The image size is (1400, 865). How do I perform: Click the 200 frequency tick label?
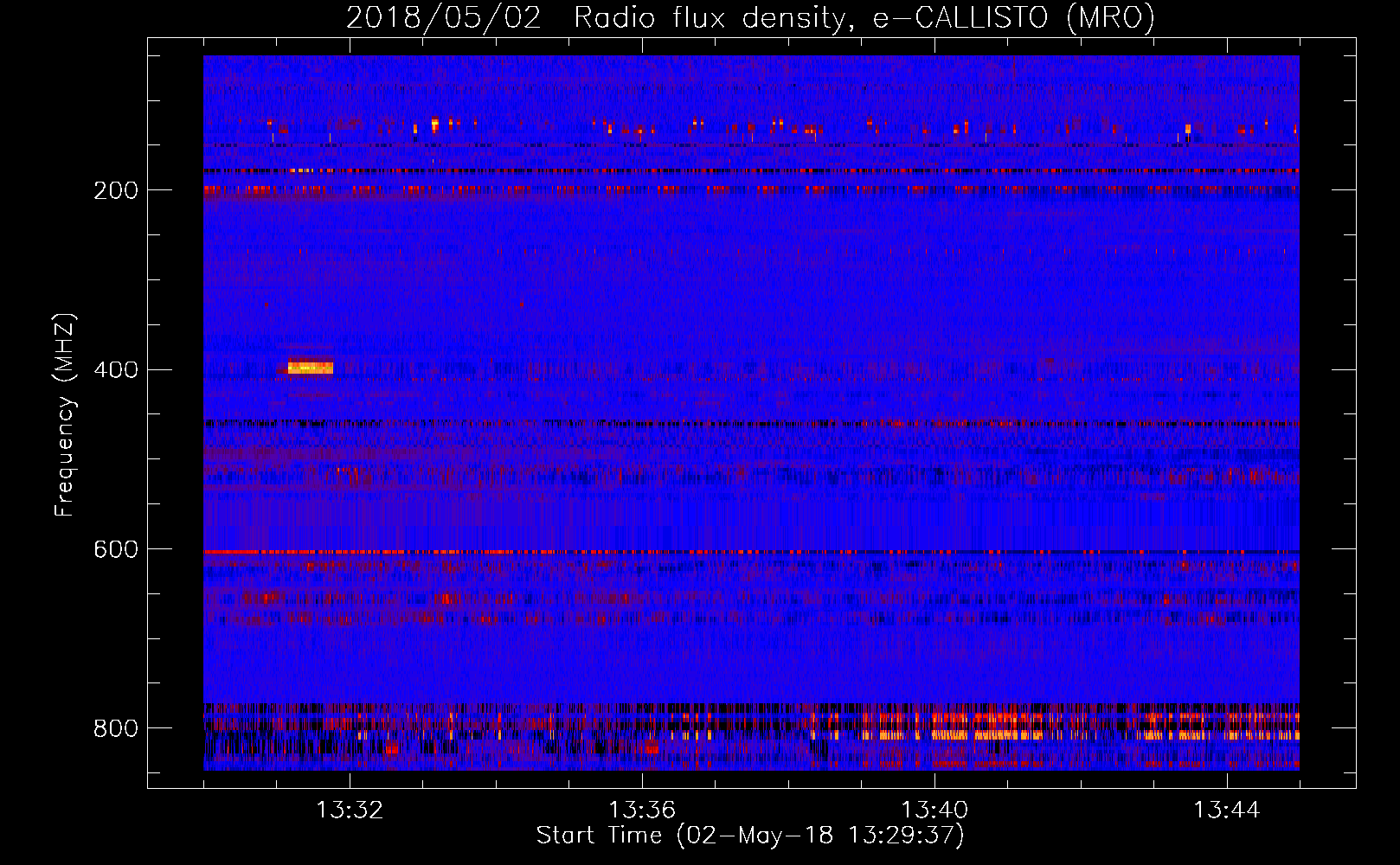point(115,190)
